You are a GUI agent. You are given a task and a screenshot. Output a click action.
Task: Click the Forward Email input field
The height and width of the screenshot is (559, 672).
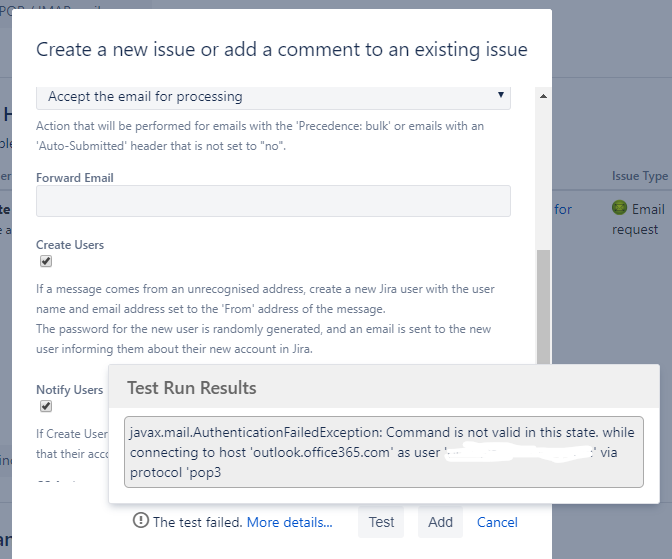pyautogui.click(x=273, y=201)
